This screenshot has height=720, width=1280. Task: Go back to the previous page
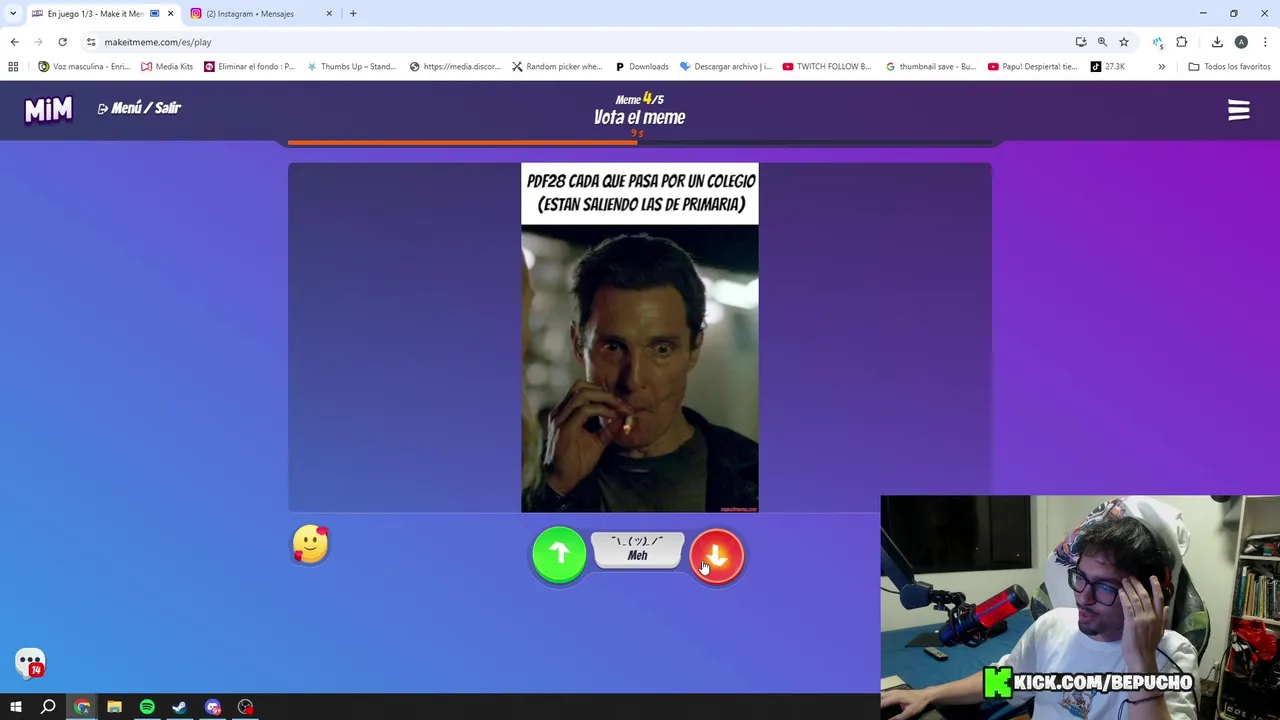[x=14, y=42]
